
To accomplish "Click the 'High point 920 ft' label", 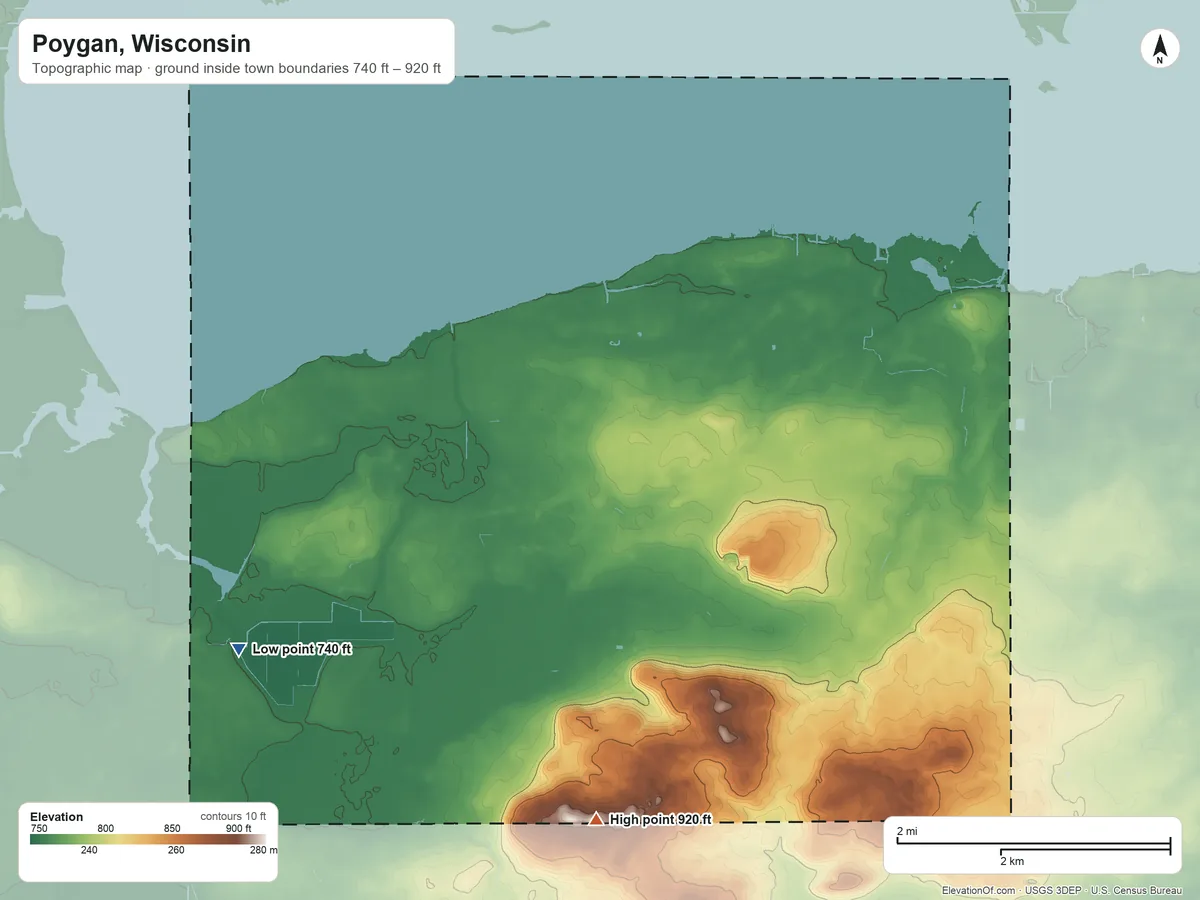I will coord(661,820).
